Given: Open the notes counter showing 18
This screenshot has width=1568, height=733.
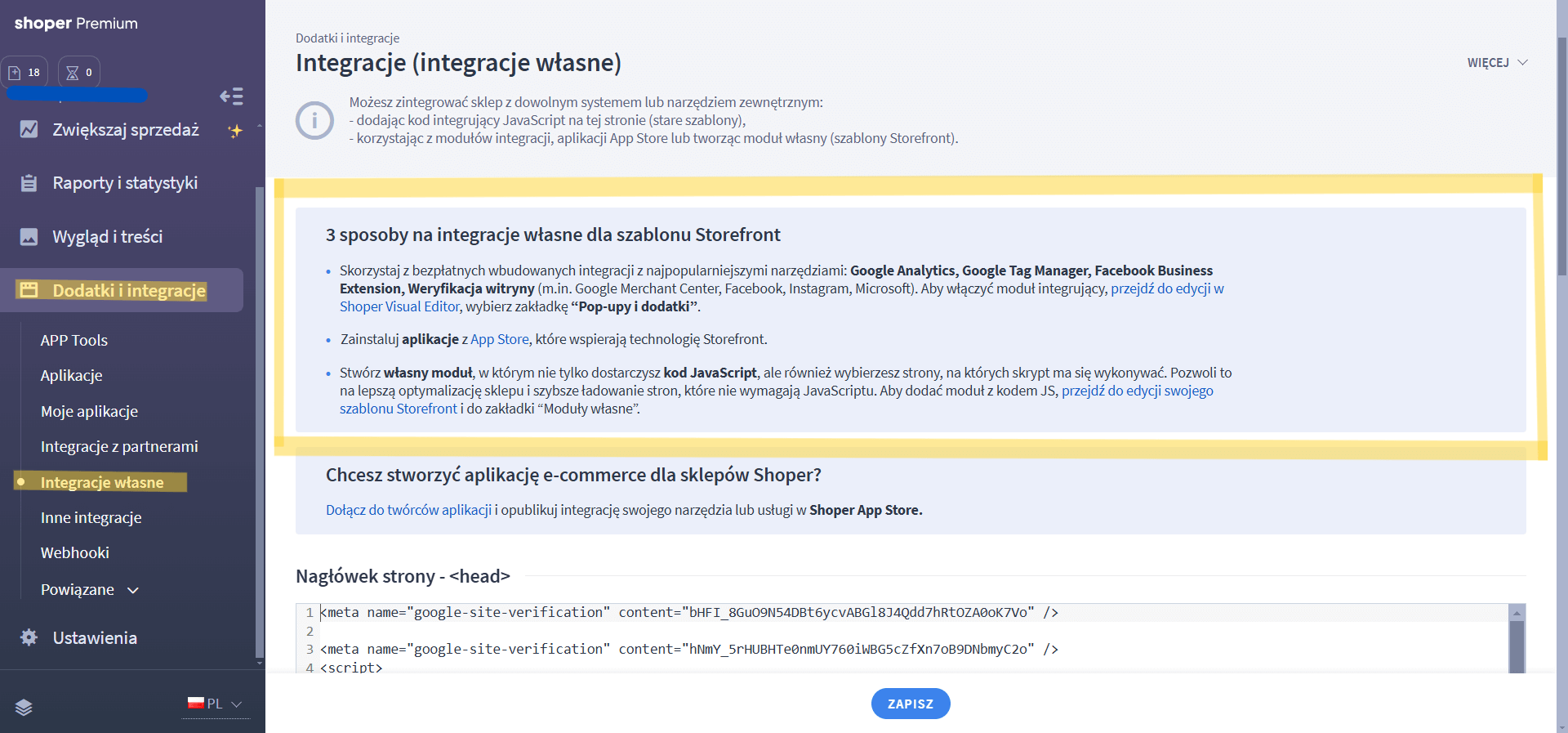Looking at the screenshot, I should tap(24, 72).
